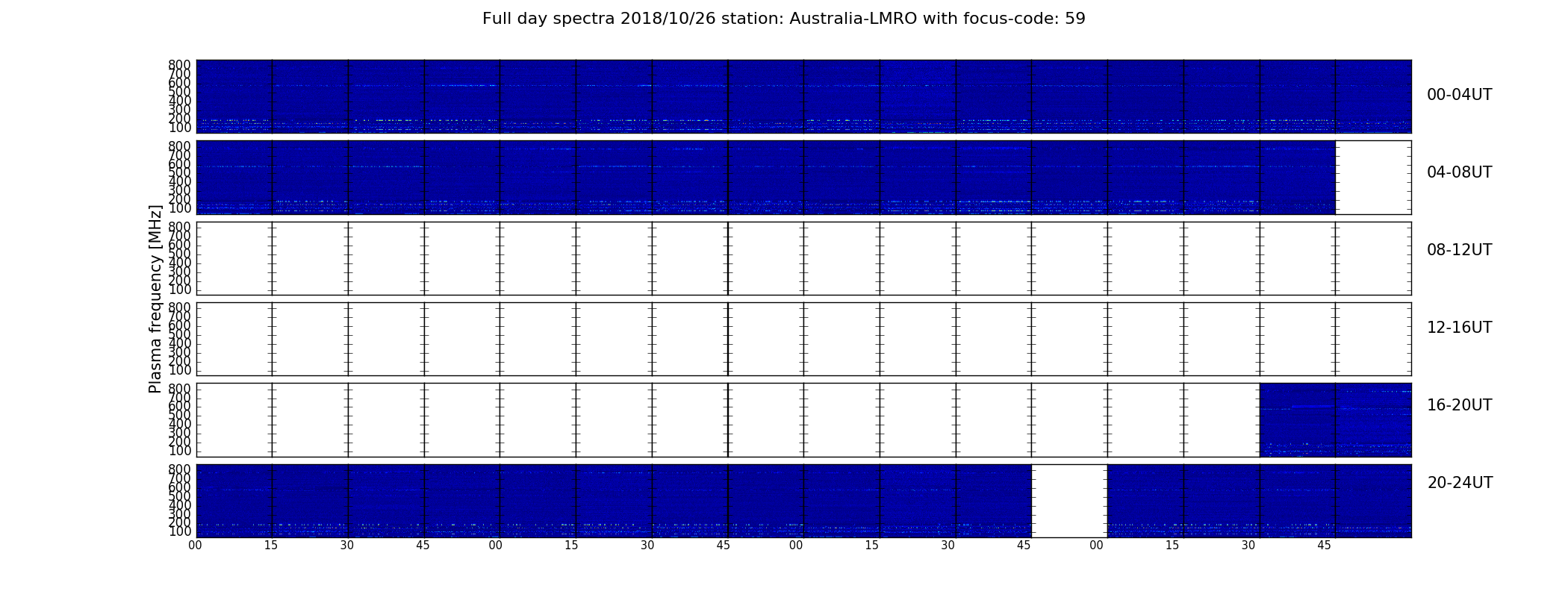Click the leftmost 30 x-axis tick label
Viewport: 1568px width, 597px height.
point(347,546)
